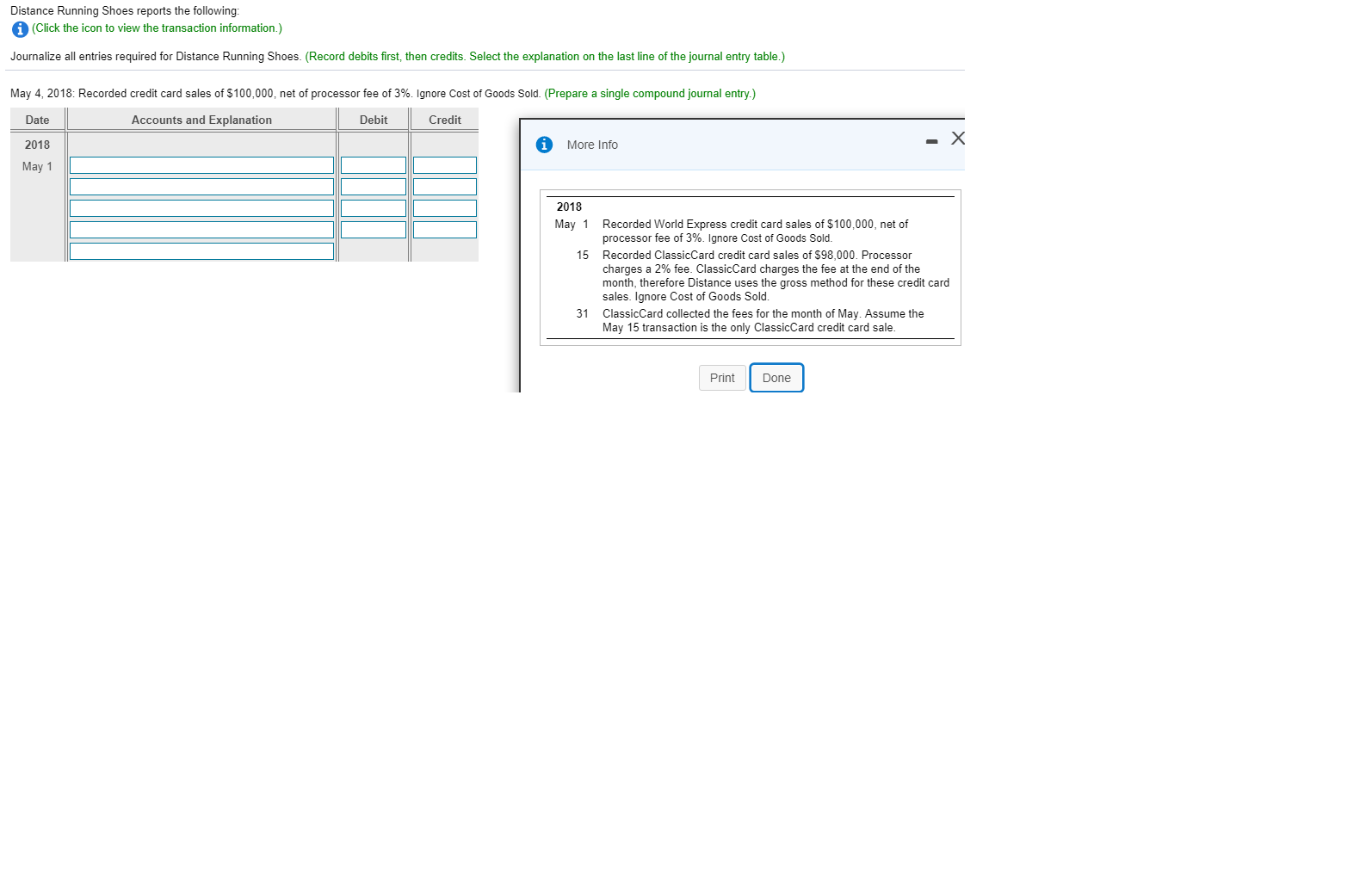Minimize the More Info dialog
The height and width of the screenshot is (877, 1372).
pos(931,141)
